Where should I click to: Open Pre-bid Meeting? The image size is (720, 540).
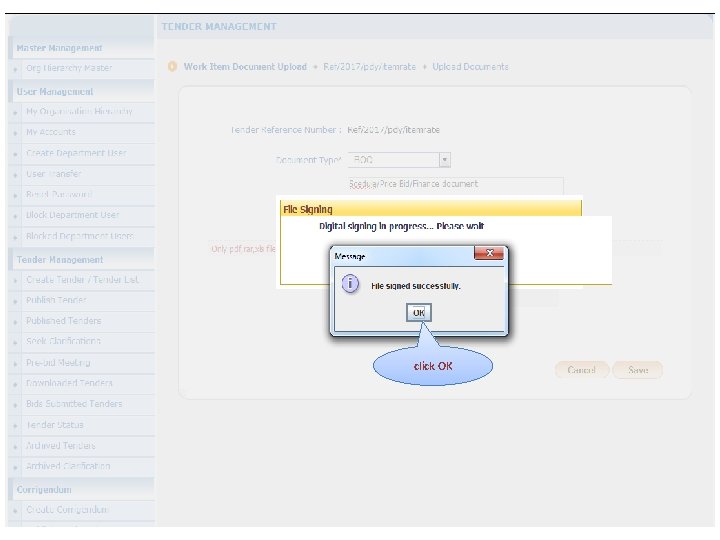58,363
